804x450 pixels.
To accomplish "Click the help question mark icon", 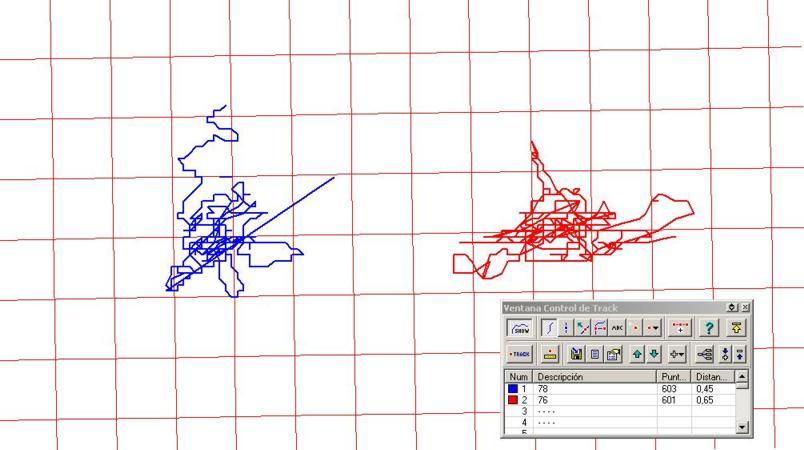I will [x=709, y=328].
